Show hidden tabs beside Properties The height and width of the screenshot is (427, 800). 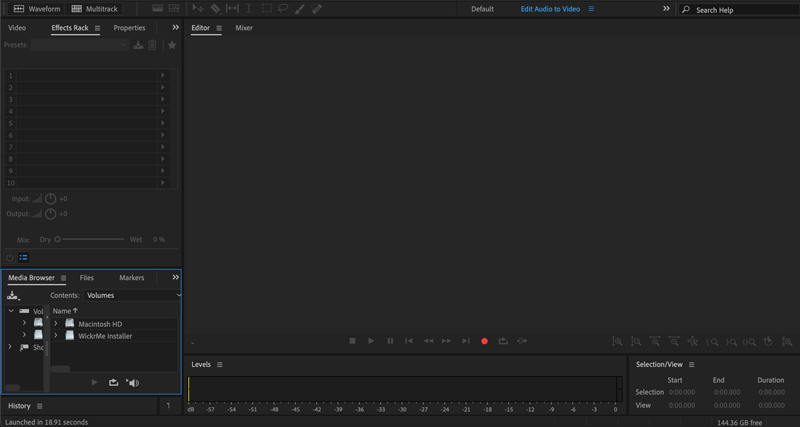[176, 28]
